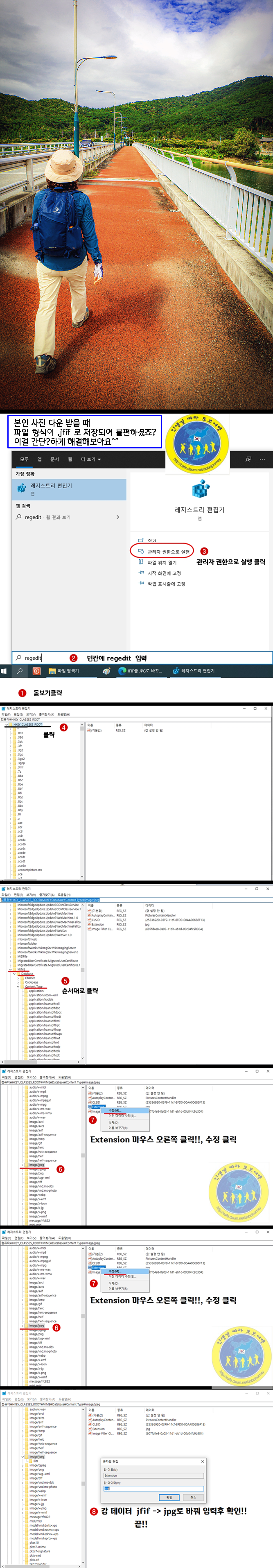This screenshot has width=273, height=1568.
Task: Select the .accdb registry key
Action: (x=21, y=844)
